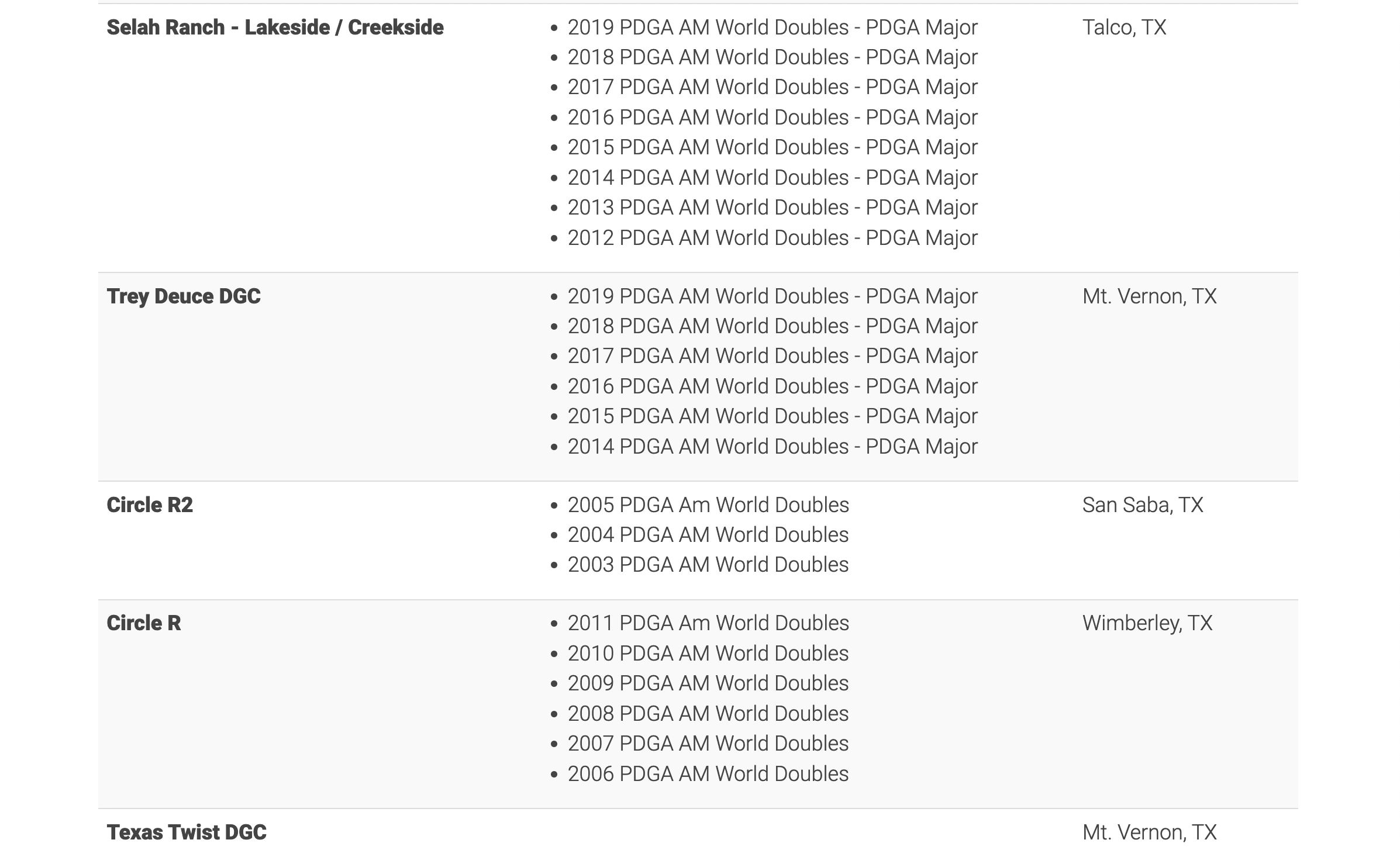
Task: View 2013 PDGA AM World Doubles event
Action: click(772, 208)
